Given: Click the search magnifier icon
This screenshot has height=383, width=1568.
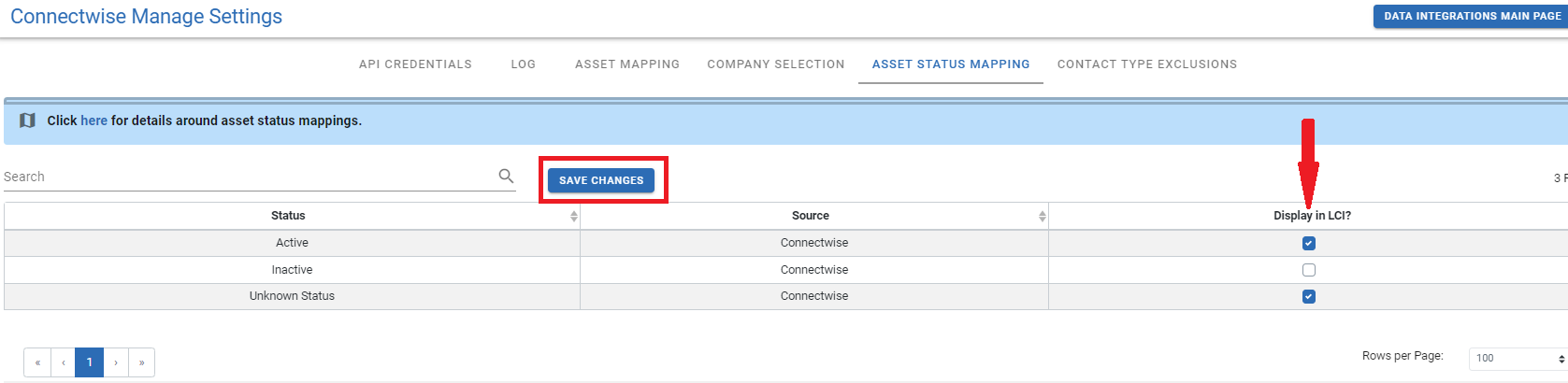Looking at the screenshot, I should pos(506,176).
